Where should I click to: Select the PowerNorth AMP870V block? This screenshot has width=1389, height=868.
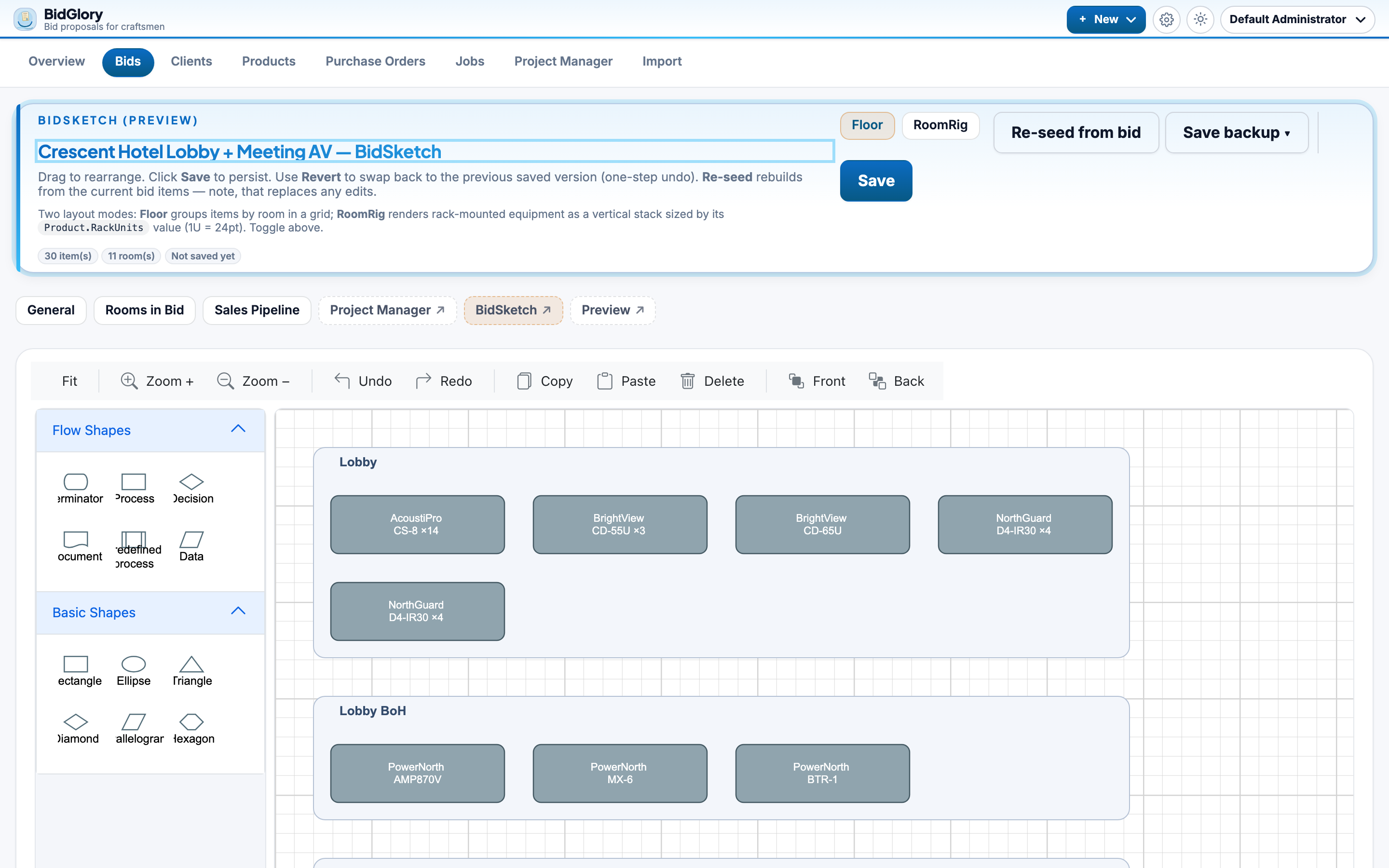(x=417, y=773)
